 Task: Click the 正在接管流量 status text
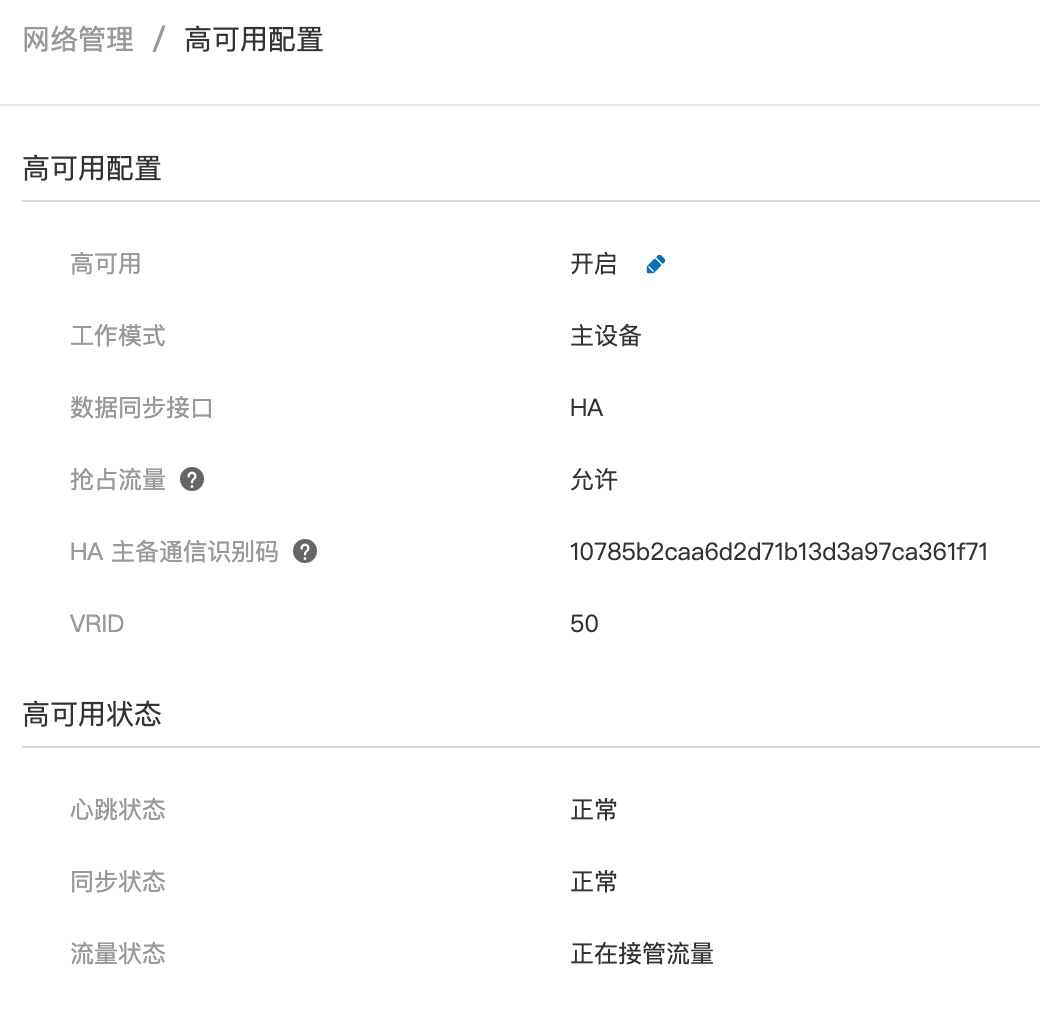tap(641, 954)
